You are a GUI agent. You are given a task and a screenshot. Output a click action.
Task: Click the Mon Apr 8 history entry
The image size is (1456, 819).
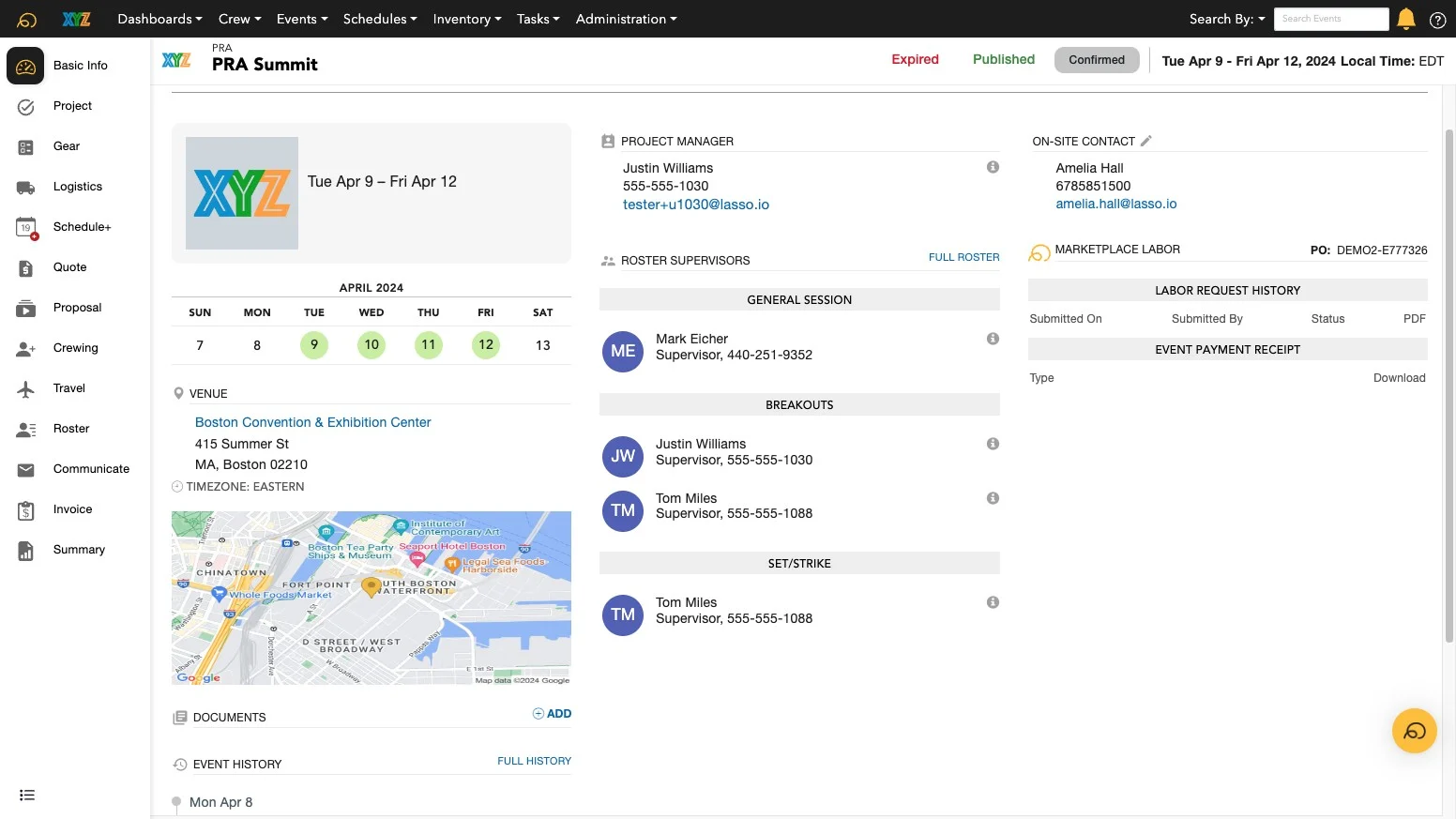(x=221, y=802)
